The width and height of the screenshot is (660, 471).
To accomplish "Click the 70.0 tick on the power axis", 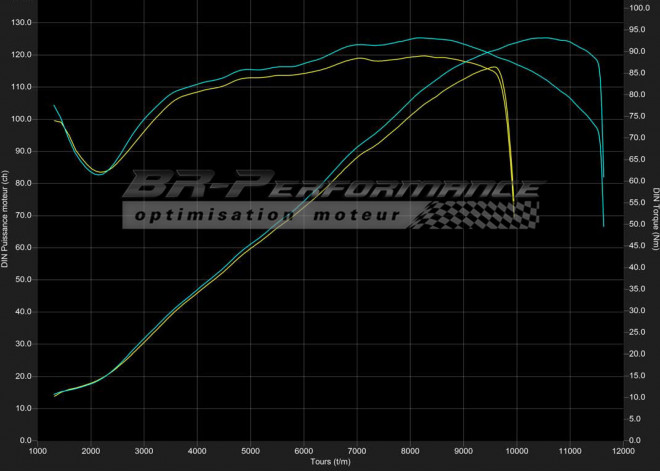I will (22, 215).
